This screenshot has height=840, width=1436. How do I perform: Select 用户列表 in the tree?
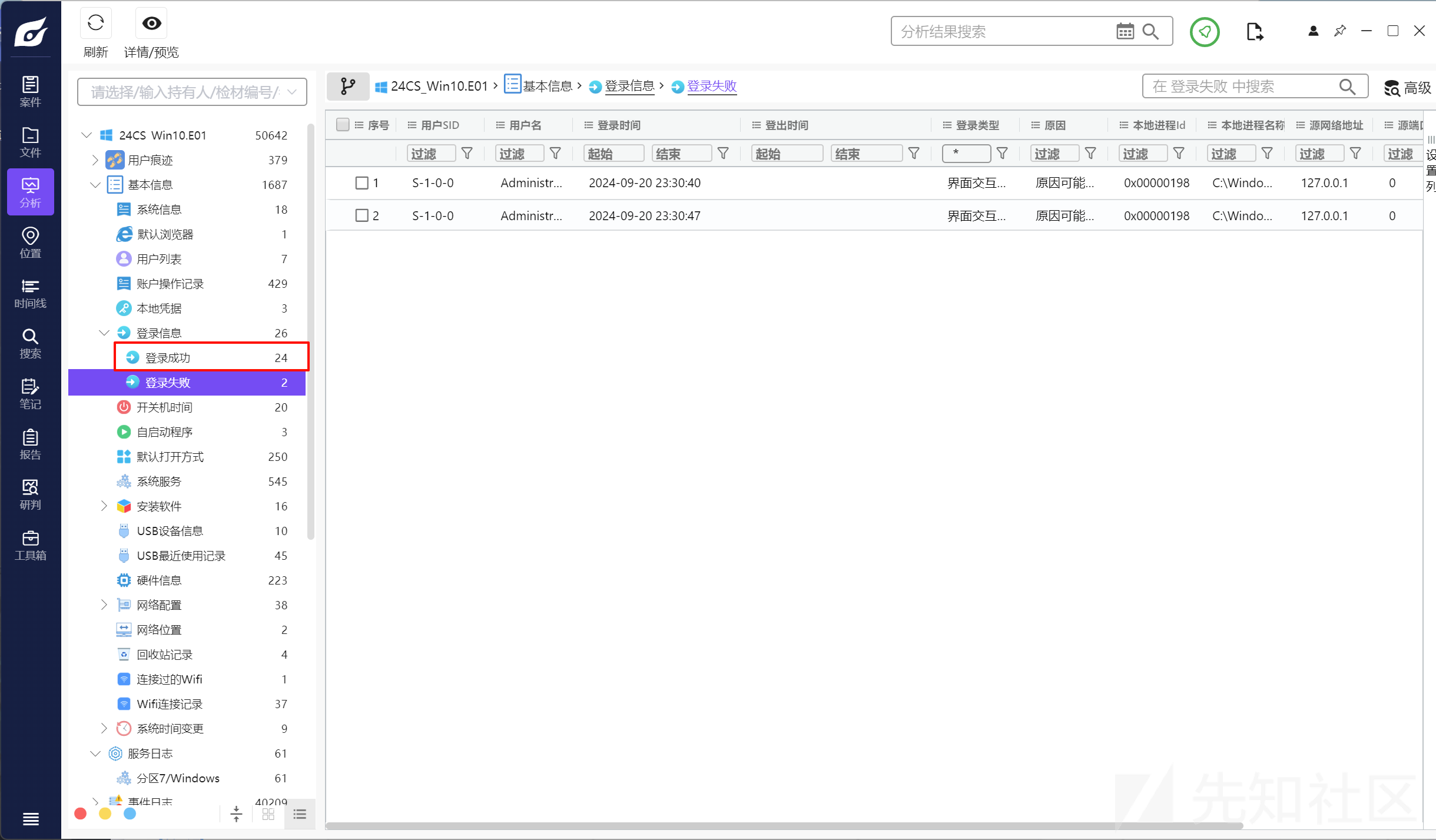[187, 259]
